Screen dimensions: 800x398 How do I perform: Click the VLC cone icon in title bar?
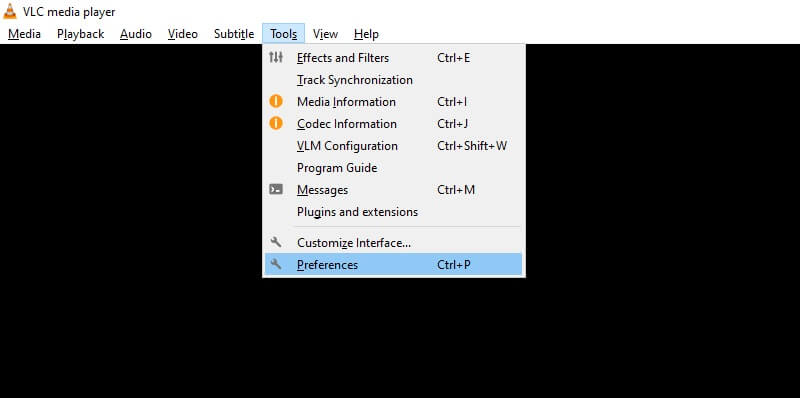point(10,11)
